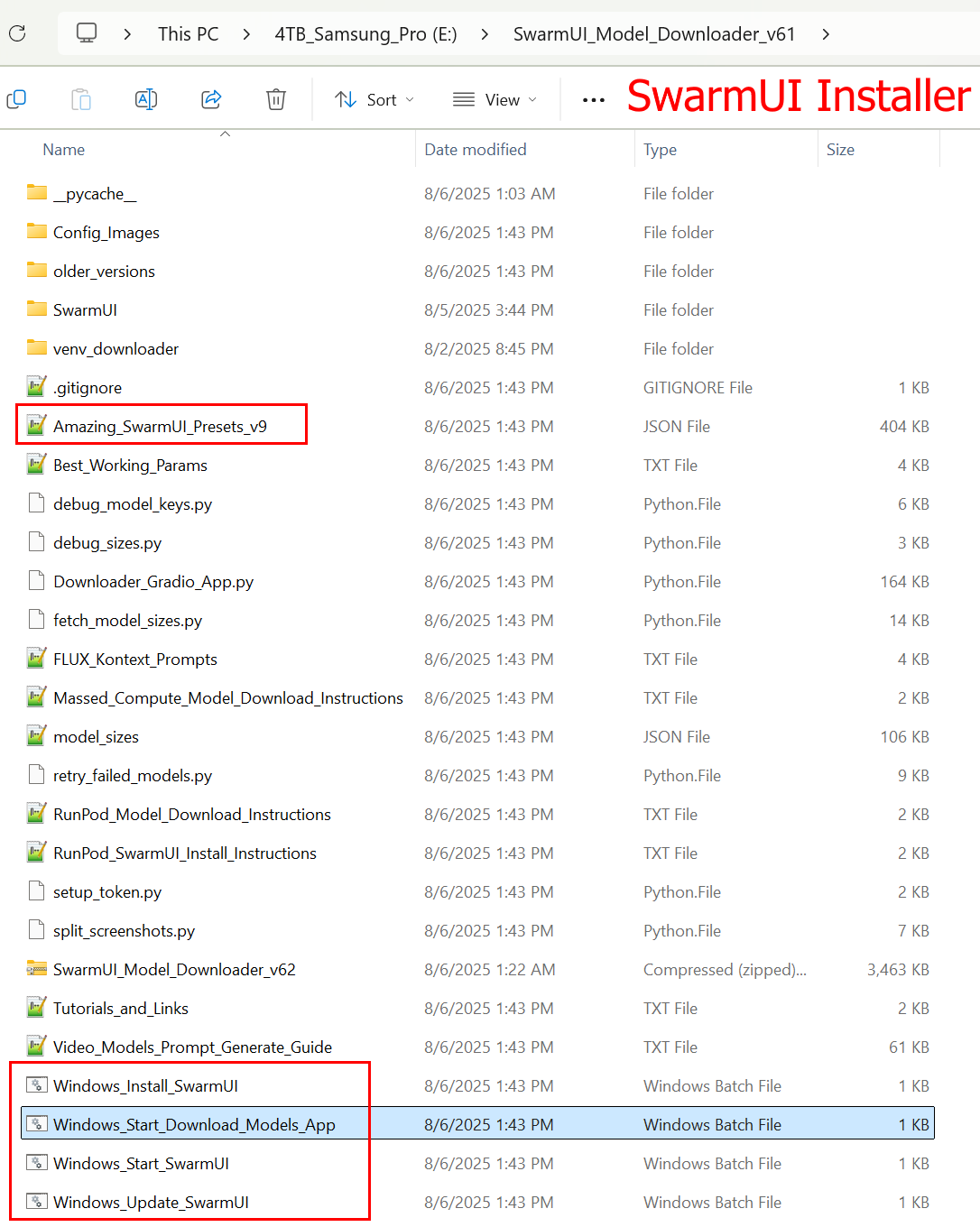Open the See more (three dots) menu

click(594, 99)
